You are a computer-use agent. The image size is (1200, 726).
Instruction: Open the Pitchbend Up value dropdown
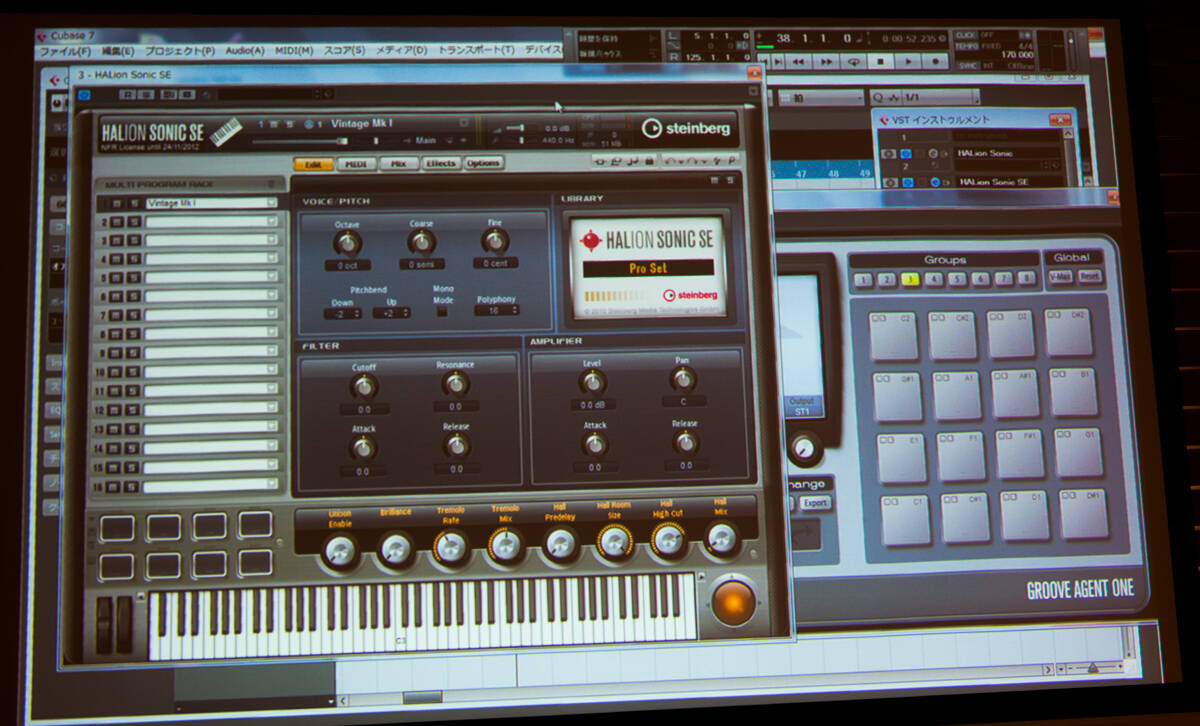tap(390, 312)
